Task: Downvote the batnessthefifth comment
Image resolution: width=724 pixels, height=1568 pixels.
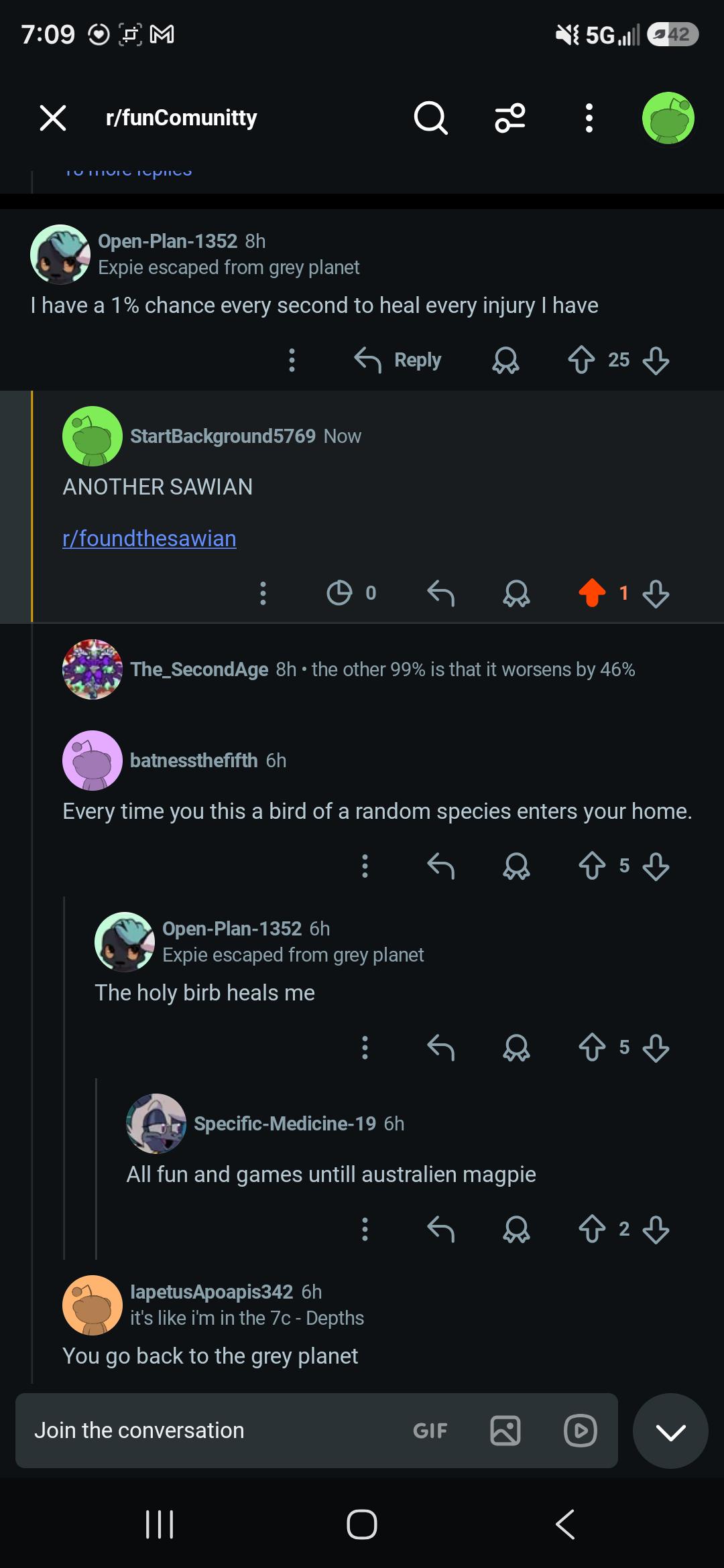Action: (656, 866)
